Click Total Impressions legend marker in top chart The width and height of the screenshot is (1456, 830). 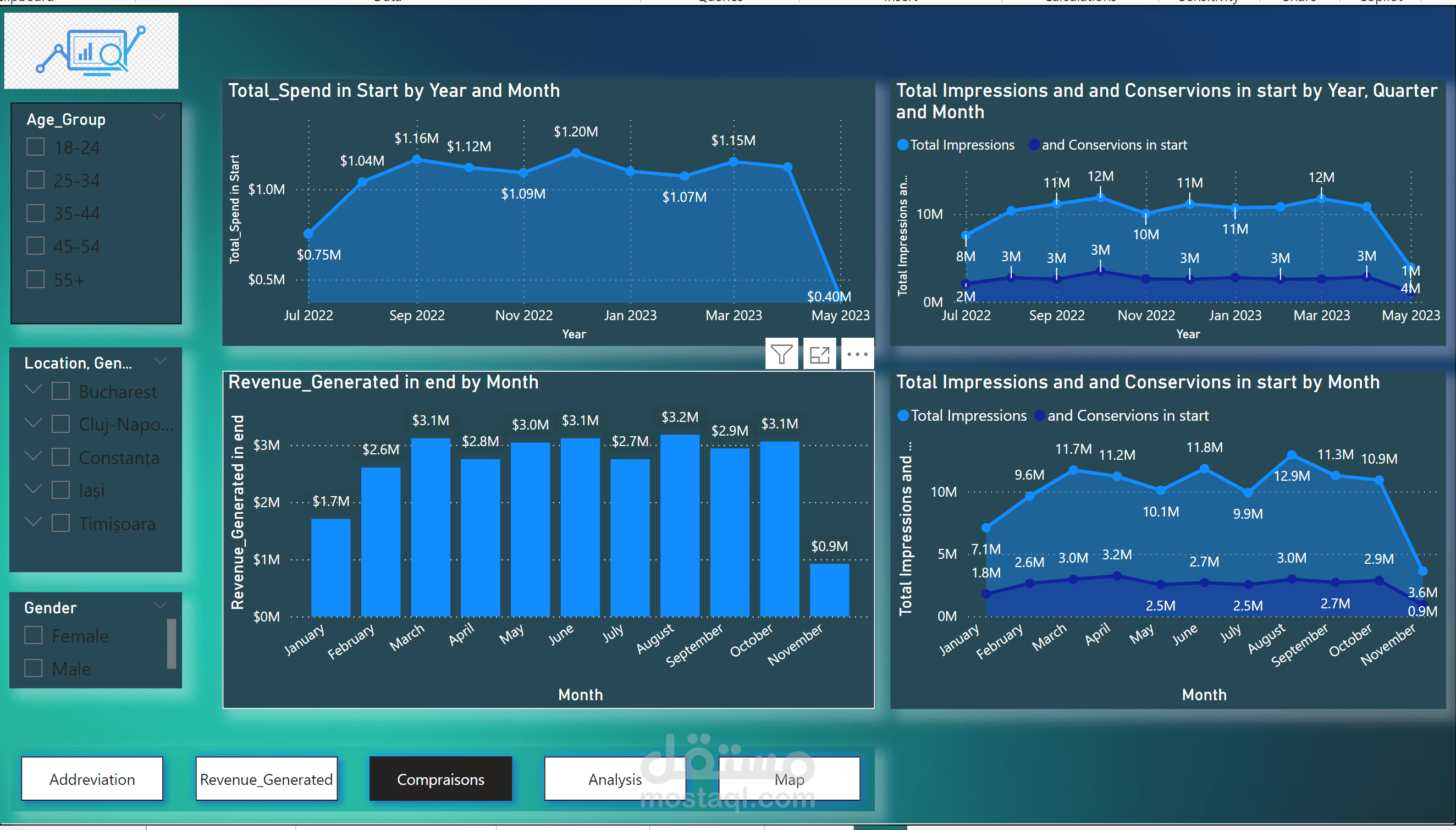tap(903, 145)
